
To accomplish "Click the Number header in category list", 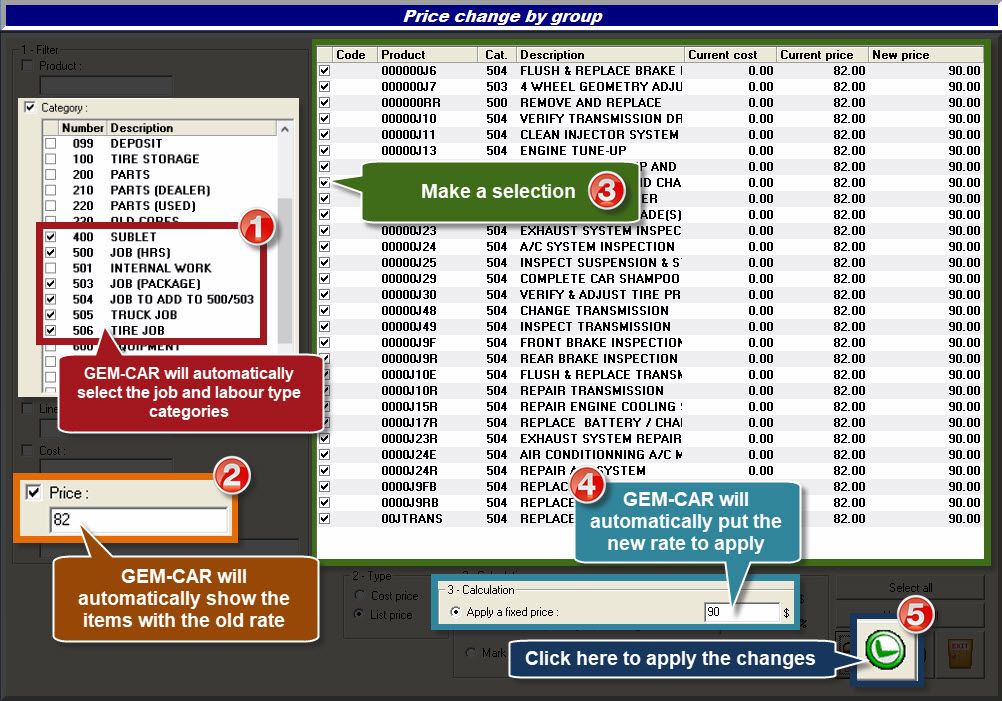I will 82,128.
